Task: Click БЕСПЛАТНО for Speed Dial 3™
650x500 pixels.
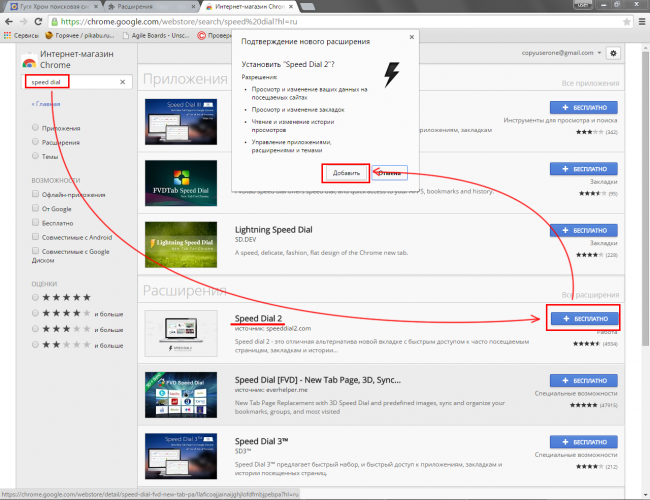Action: [584, 442]
